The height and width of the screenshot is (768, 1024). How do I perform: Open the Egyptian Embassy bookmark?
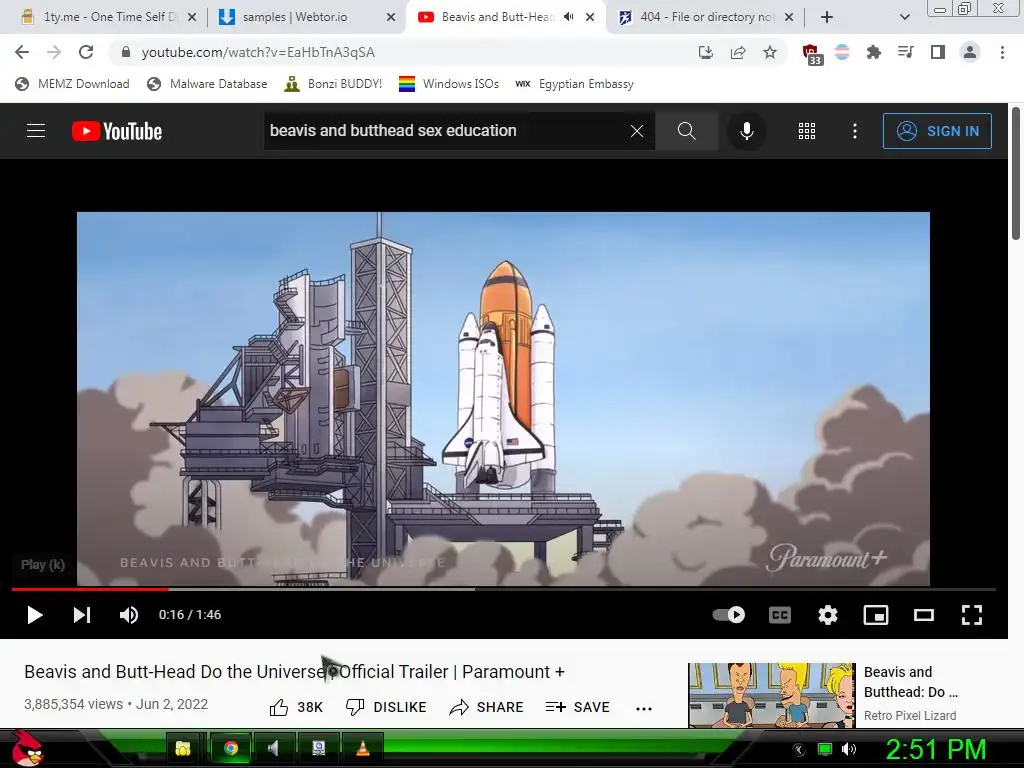(574, 84)
